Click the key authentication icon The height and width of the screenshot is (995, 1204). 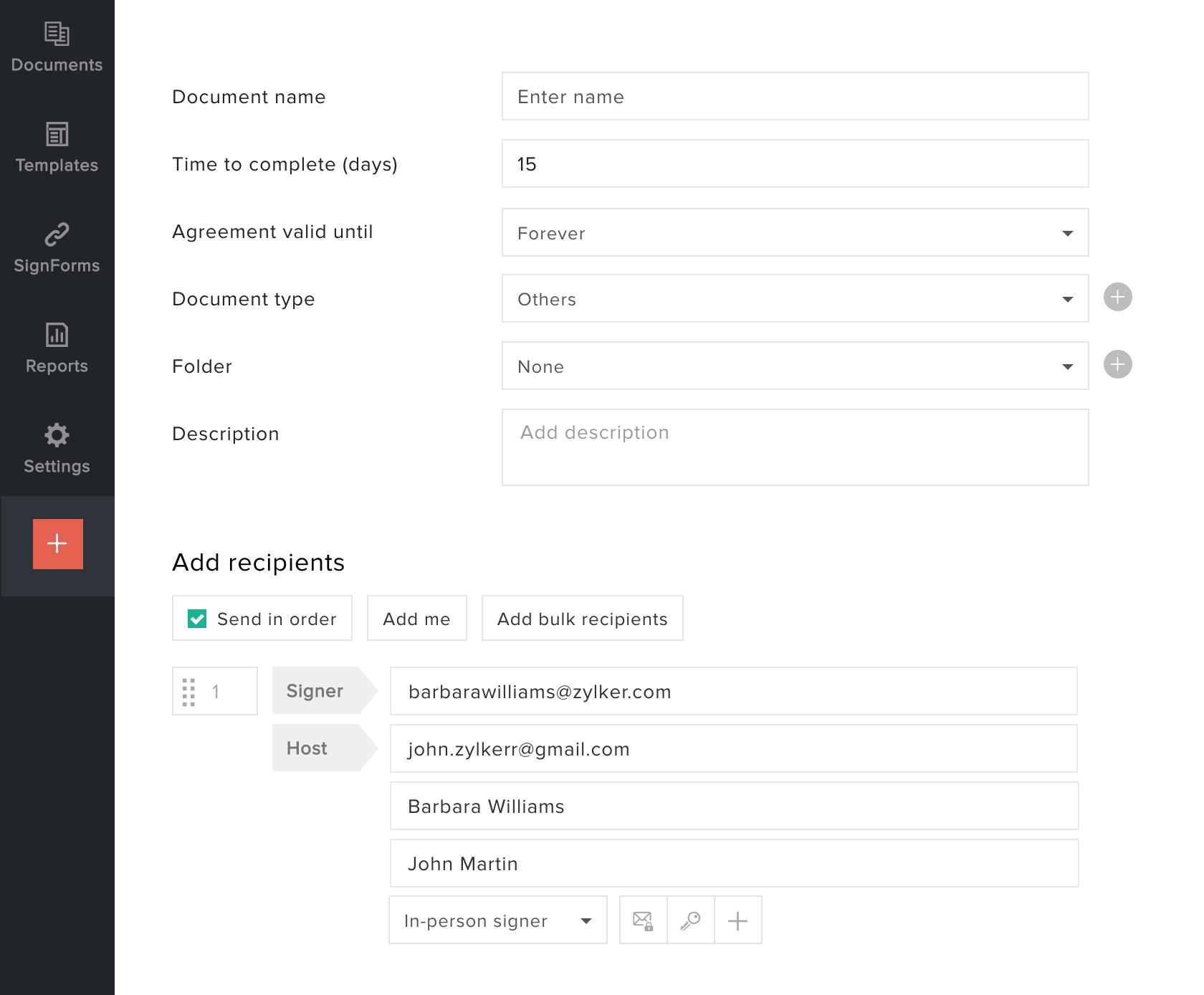coord(690,920)
